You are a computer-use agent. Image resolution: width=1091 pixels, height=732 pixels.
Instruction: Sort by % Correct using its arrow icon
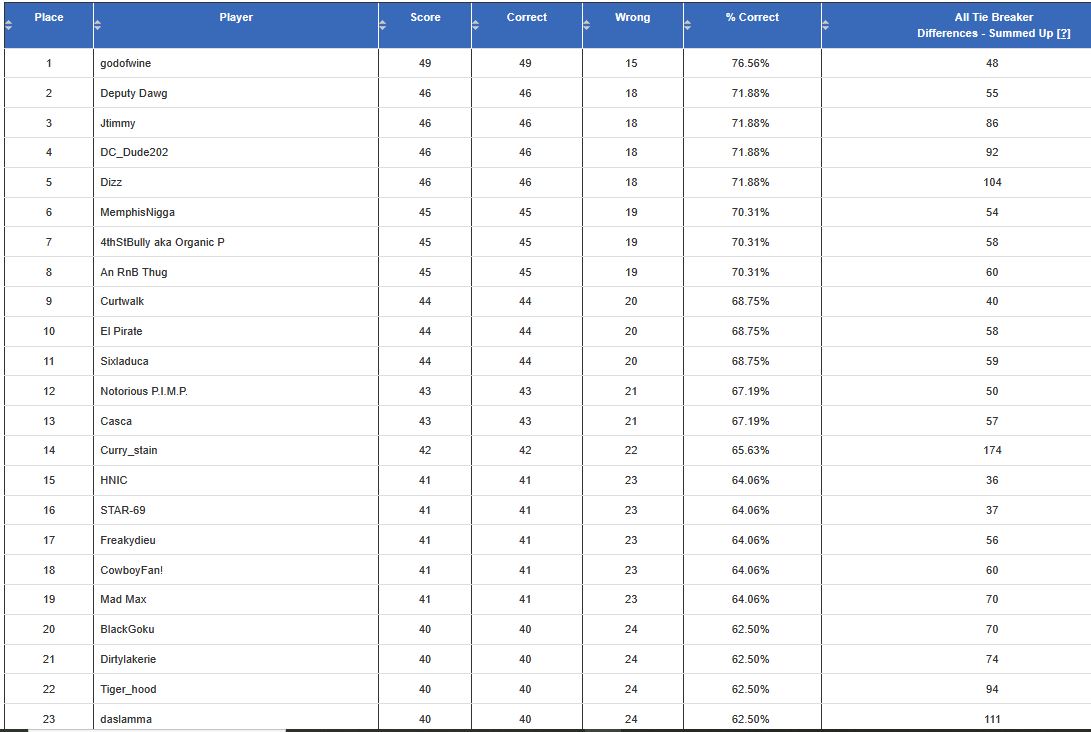688,25
